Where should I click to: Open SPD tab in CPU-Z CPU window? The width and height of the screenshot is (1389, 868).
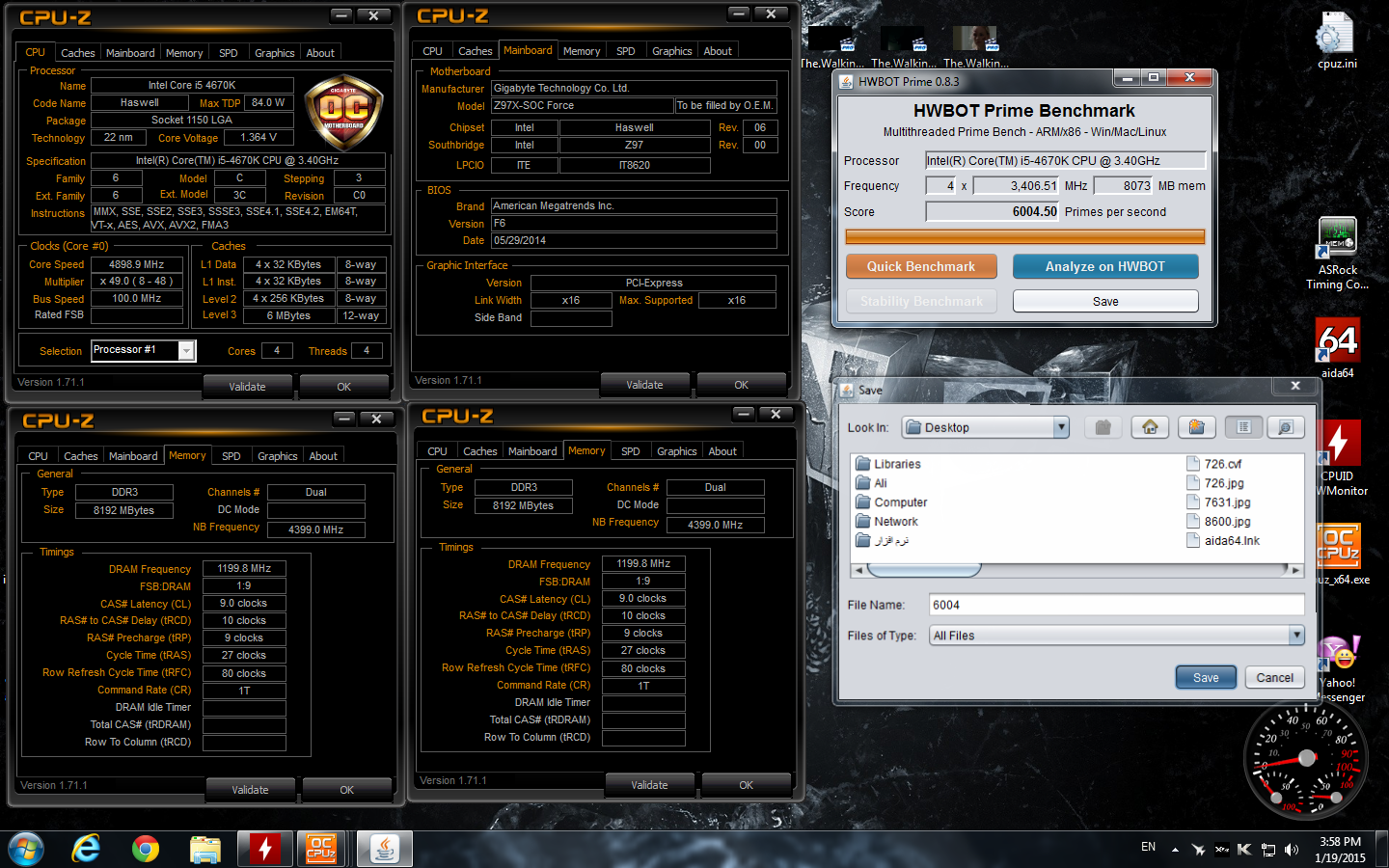229,53
